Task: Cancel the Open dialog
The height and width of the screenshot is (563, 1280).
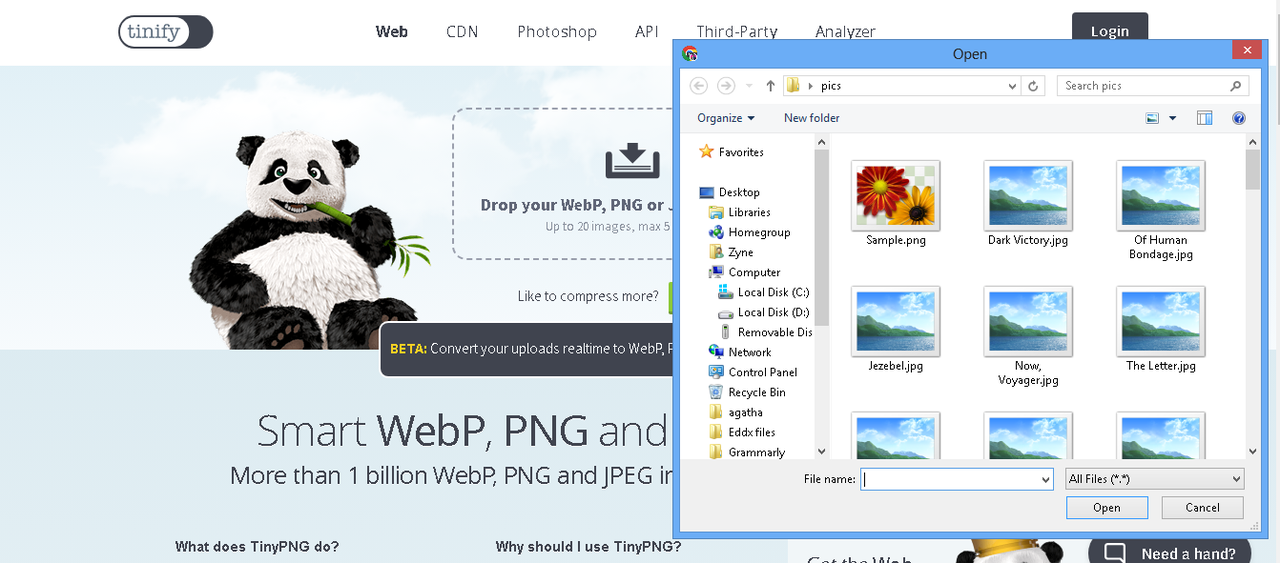Action: coord(1203,508)
